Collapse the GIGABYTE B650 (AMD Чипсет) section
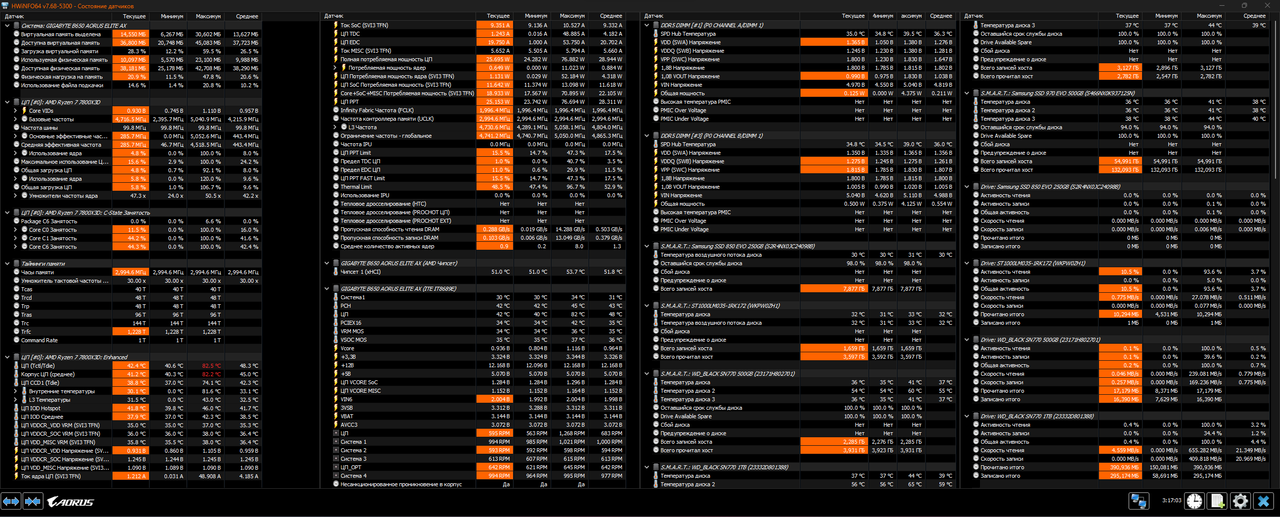The height and width of the screenshot is (517, 1280). tap(325, 262)
